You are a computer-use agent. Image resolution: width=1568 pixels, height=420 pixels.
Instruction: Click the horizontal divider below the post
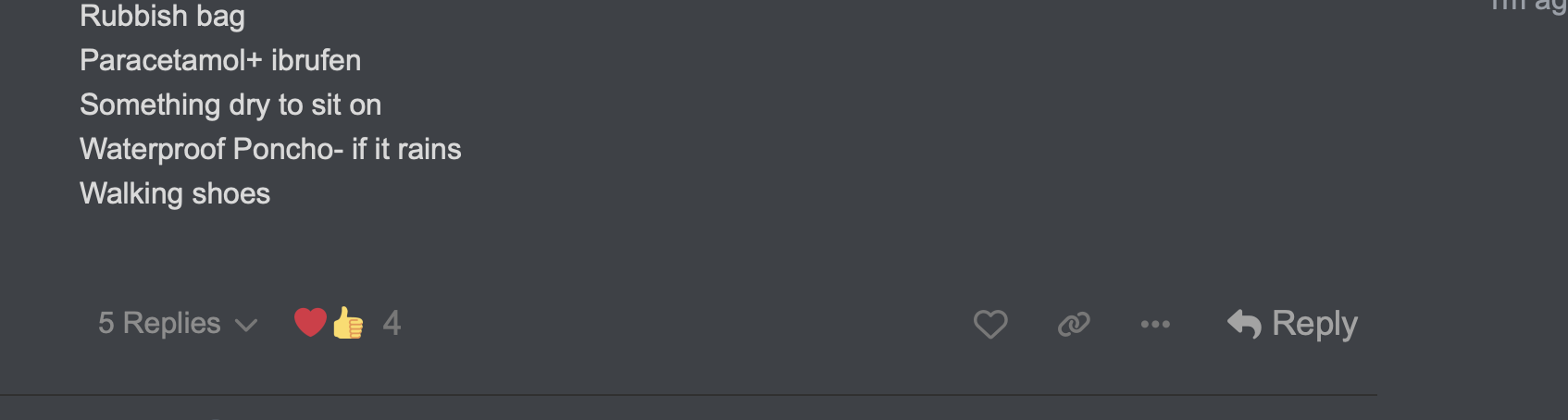(689, 395)
